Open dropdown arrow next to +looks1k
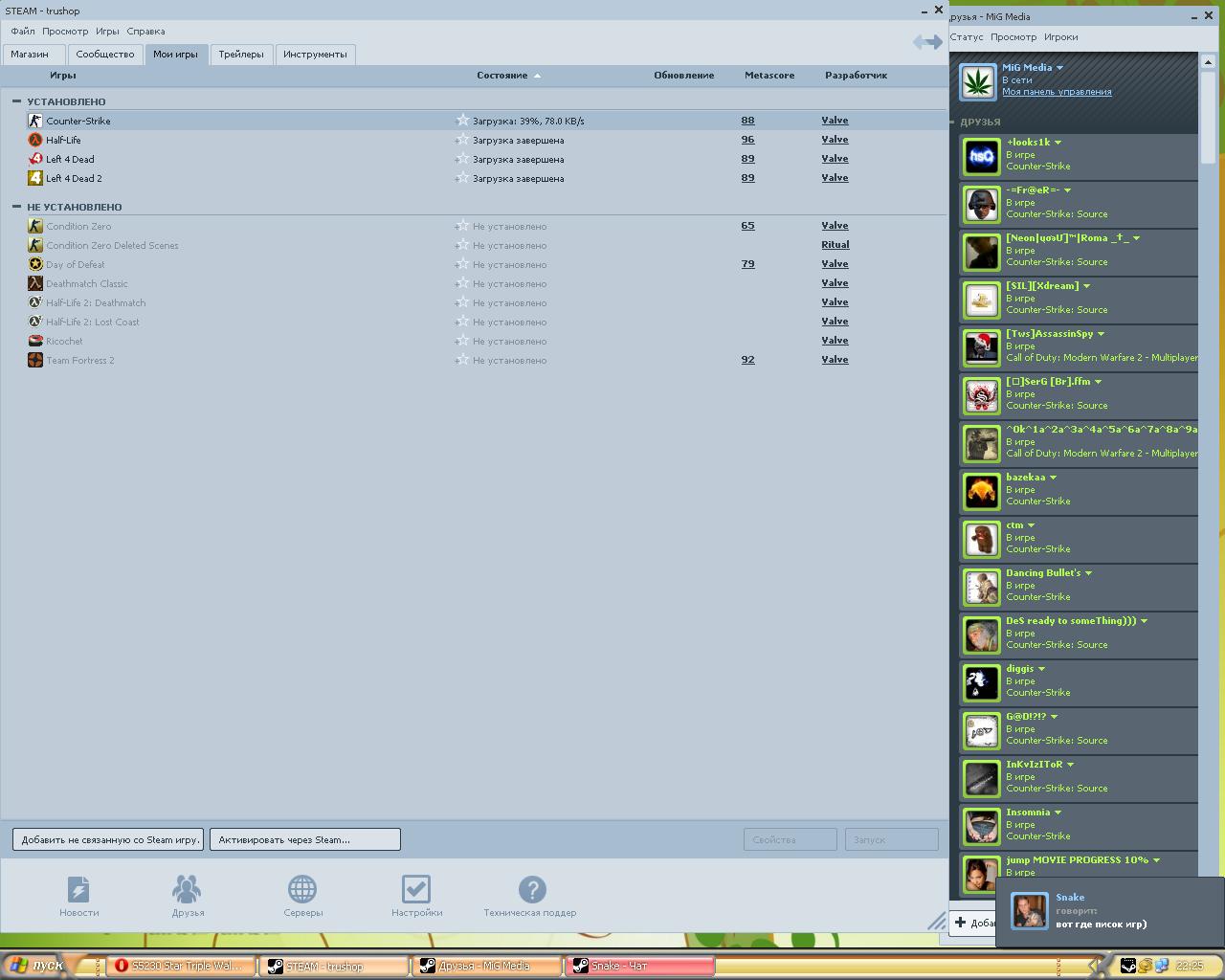The image size is (1225, 980). pos(1058,143)
